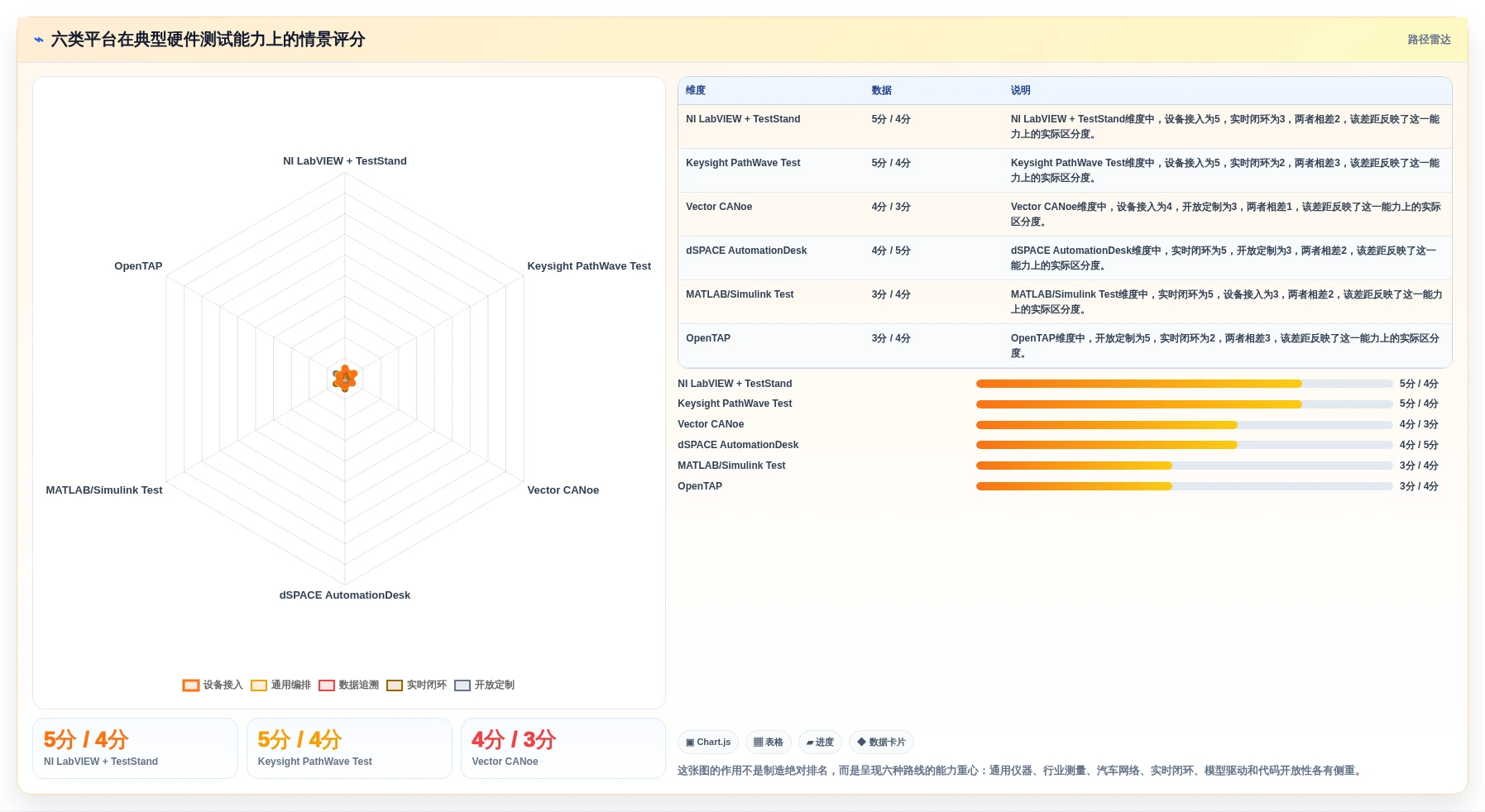Viewport: 1485px width, 812px height.
Task: Click the 3分 / 4分 value beside OpenTAP bar
Action: pos(1419,486)
